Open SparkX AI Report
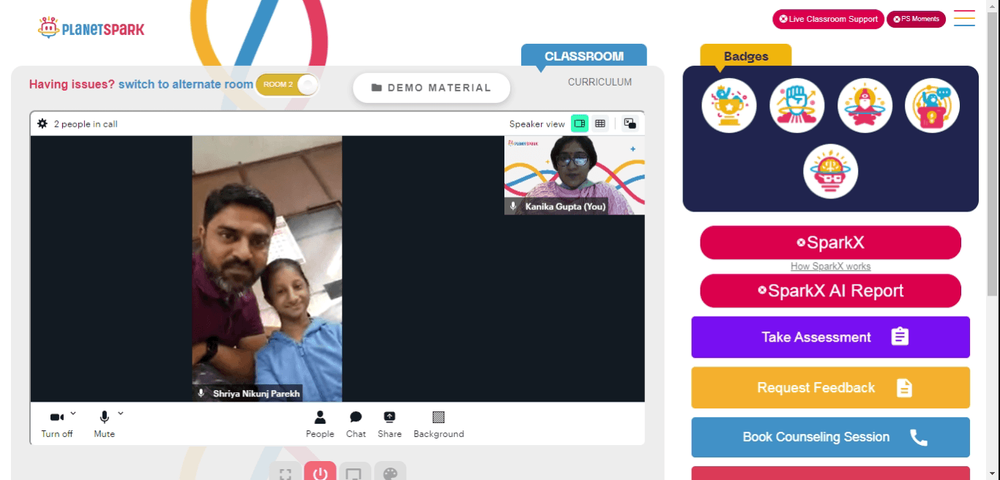The height and width of the screenshot is (480, 1000). (x=830, y=291)
